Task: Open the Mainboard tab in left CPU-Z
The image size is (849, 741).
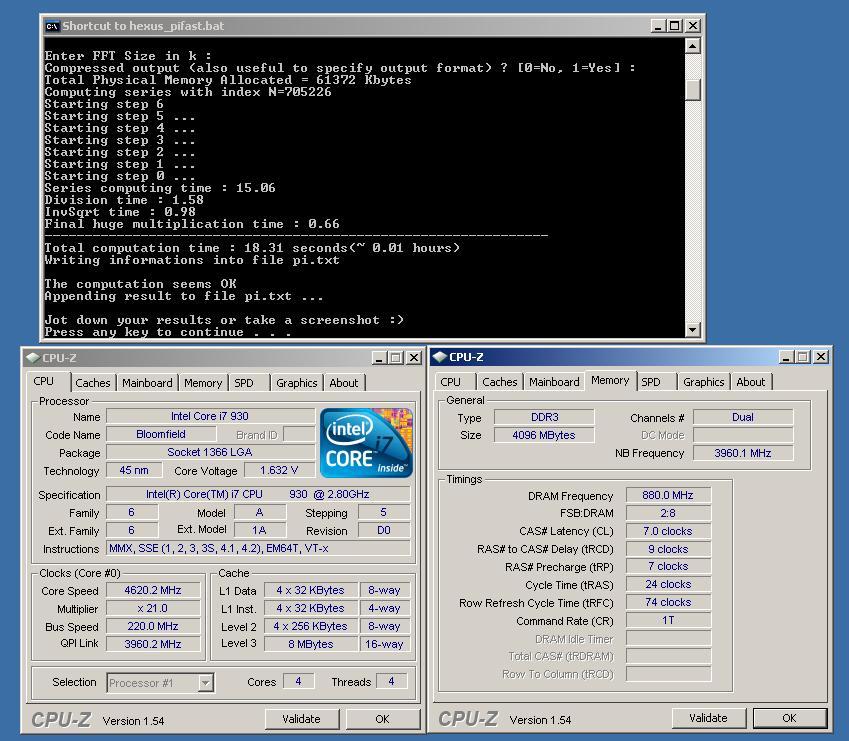Action: pos(147,383)
